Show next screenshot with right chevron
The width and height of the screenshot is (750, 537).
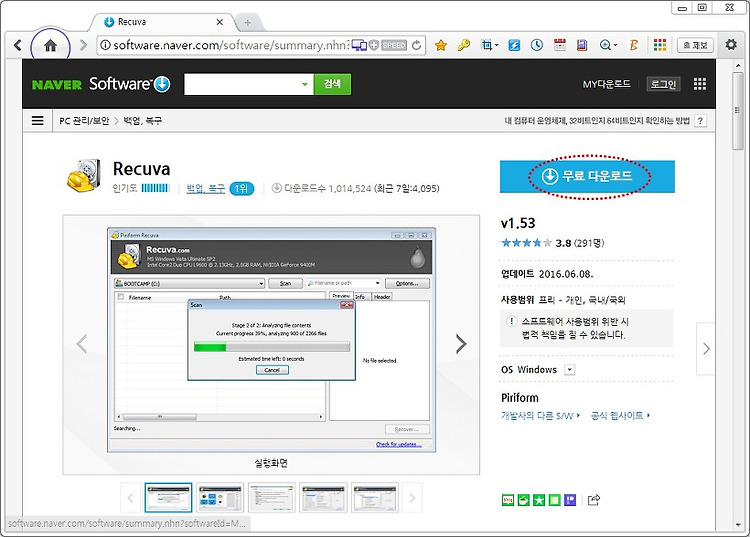[x=461, y=344]
